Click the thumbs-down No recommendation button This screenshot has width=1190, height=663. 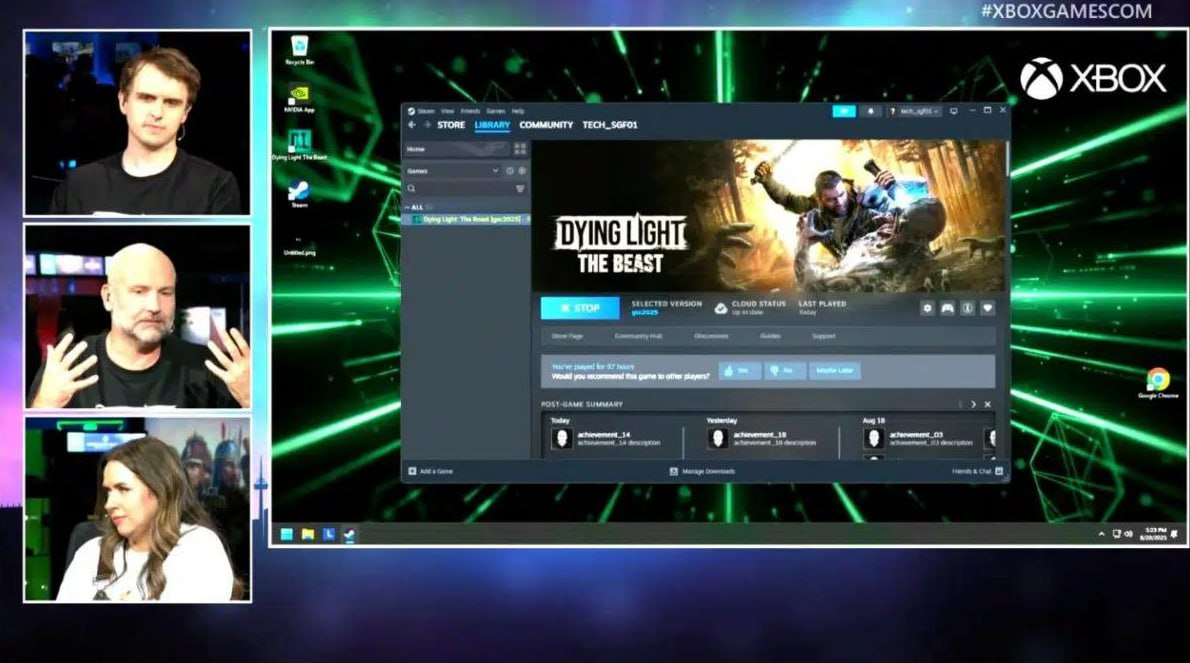(x=786, y=370)
